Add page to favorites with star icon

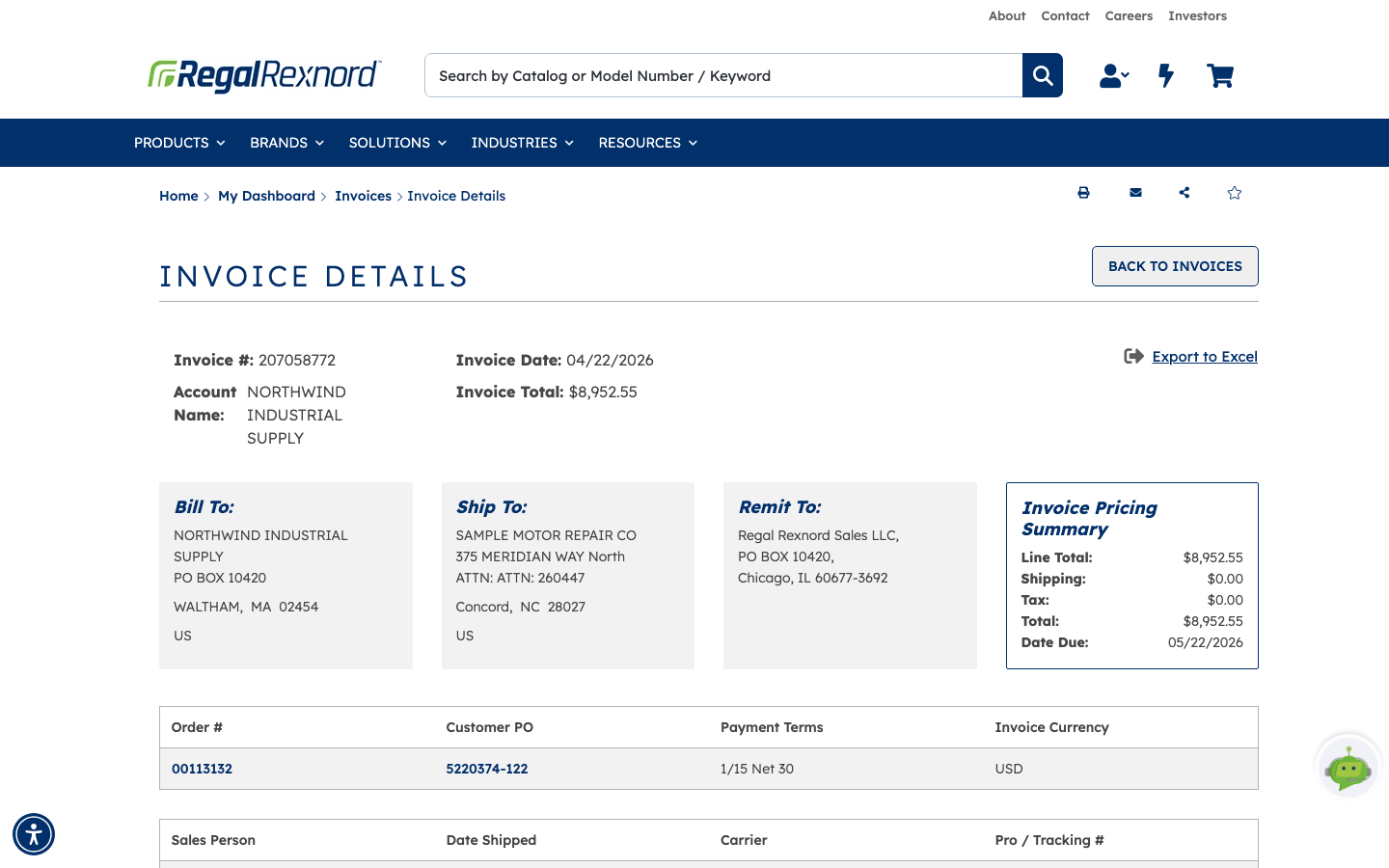pos(1235,193)
